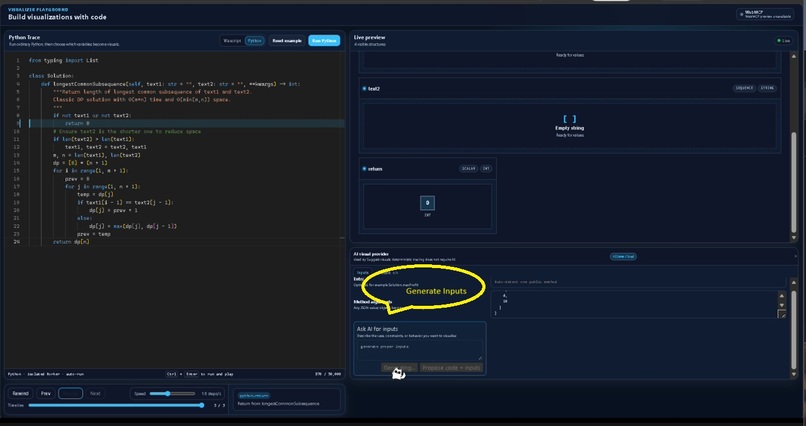This screenshot has width=806, height=426.
Task: Click the Reset example button
Action: point(287,41)
